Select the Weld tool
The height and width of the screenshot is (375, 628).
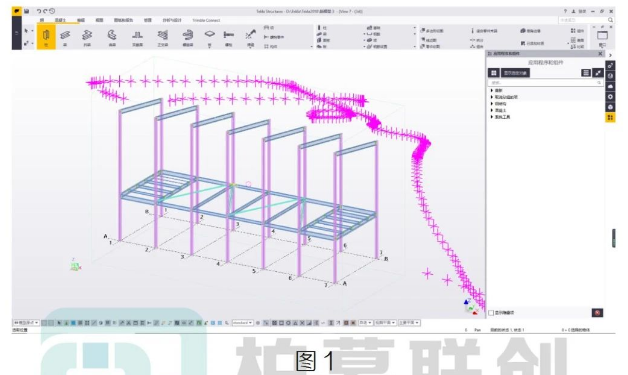pos(250,37)
